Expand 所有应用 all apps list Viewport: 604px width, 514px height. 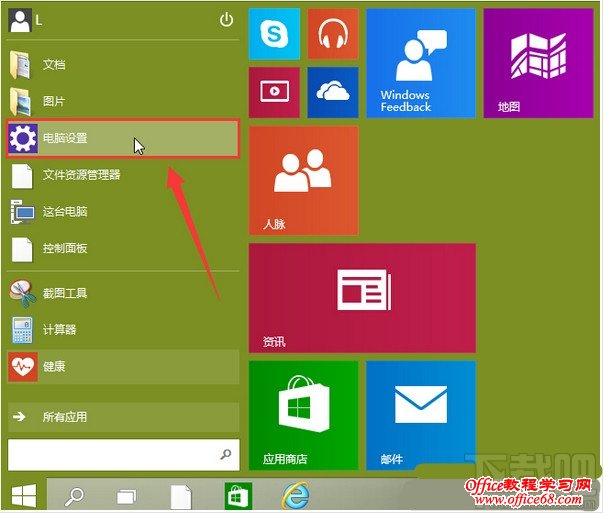point(123,417)
